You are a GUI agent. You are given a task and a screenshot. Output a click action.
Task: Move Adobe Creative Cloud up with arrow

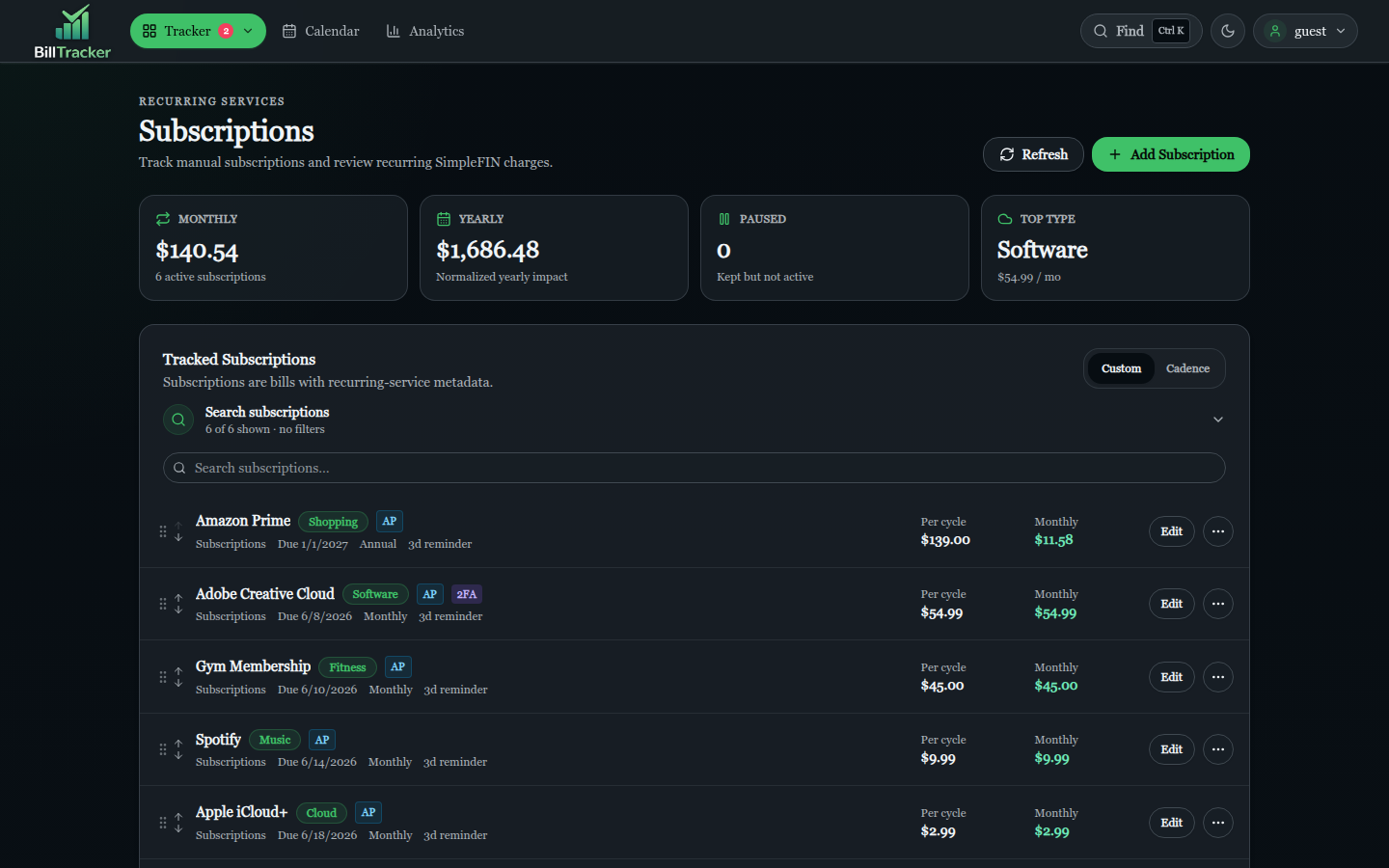tap(178, 598)
